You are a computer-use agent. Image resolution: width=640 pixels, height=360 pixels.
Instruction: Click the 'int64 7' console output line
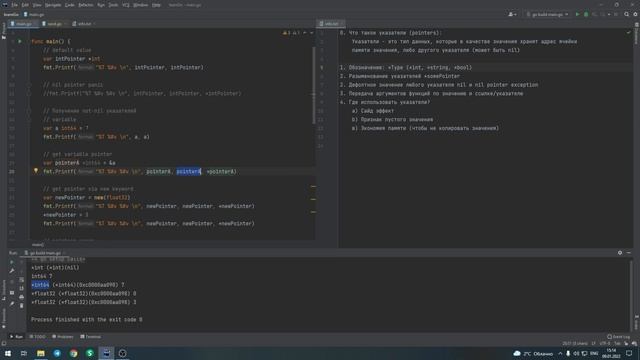pyautogui.click(x=42, y=276)
